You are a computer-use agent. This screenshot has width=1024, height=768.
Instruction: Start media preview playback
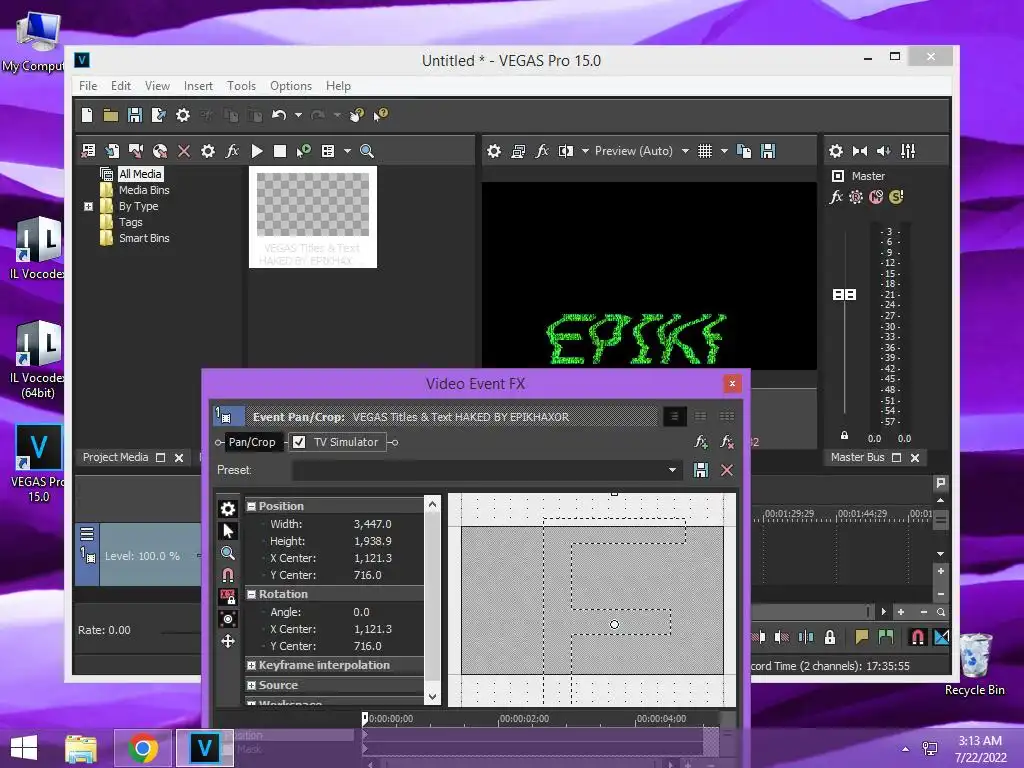tap(257, 152)
